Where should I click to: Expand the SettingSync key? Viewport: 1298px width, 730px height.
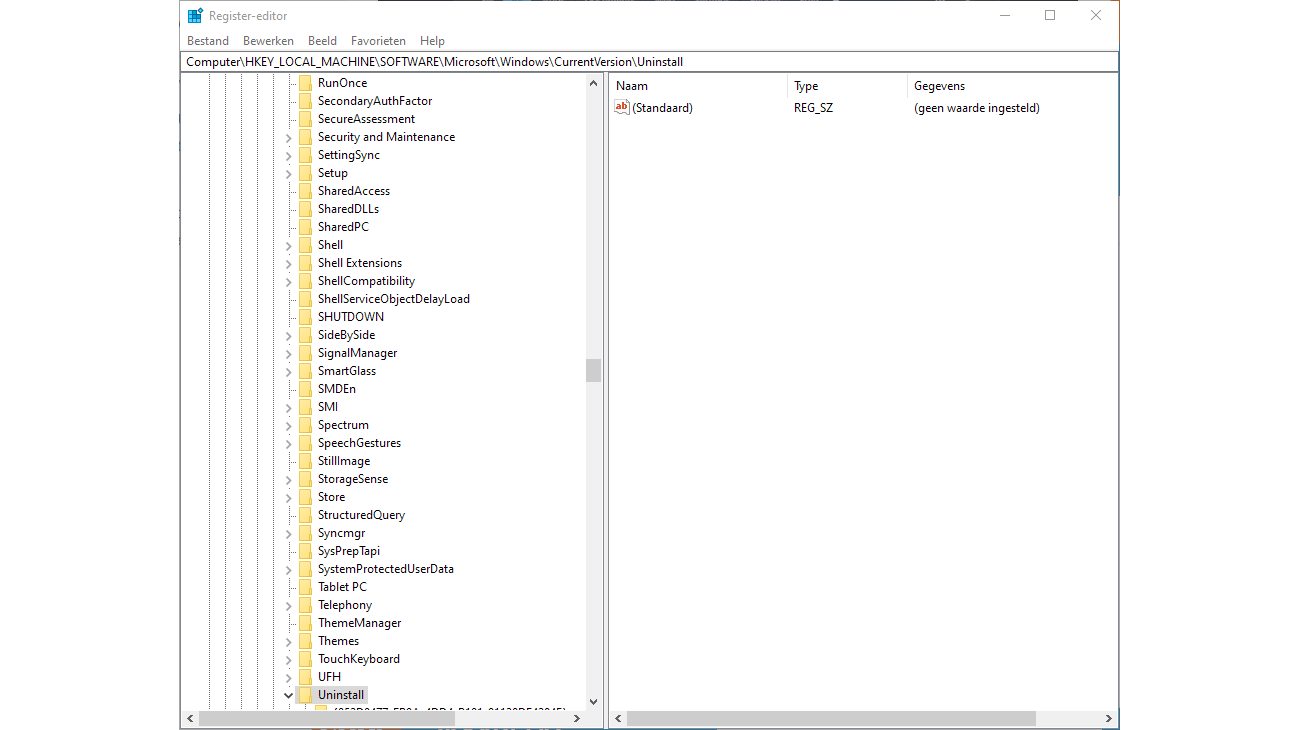point(289,156)
